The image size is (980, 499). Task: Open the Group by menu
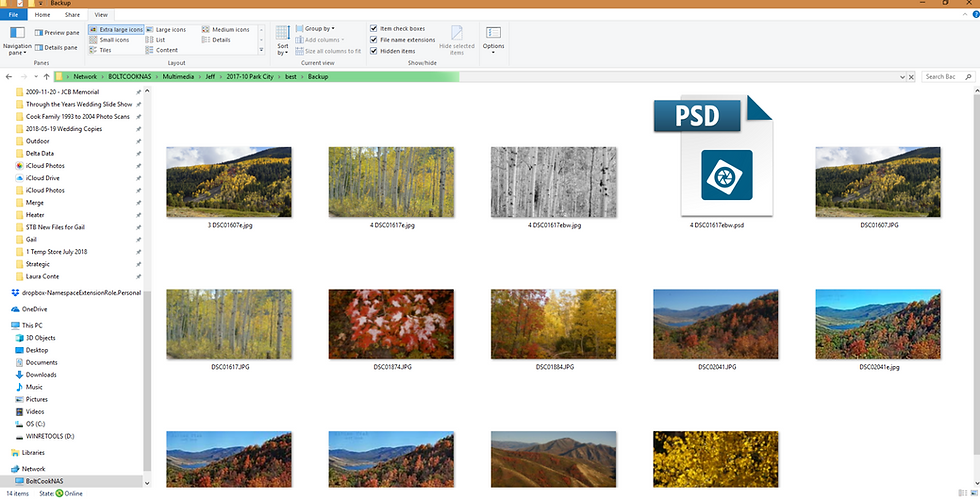point(315,29)
